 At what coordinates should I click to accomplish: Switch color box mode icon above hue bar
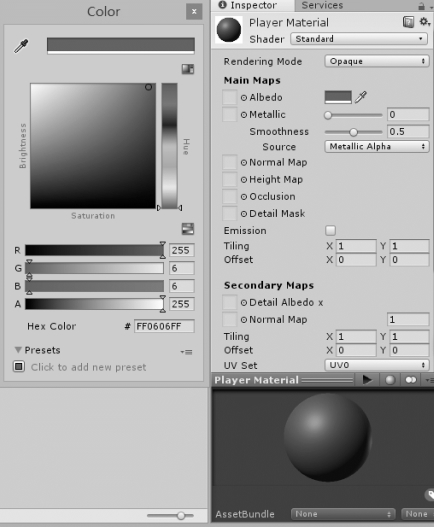[188, 69]
